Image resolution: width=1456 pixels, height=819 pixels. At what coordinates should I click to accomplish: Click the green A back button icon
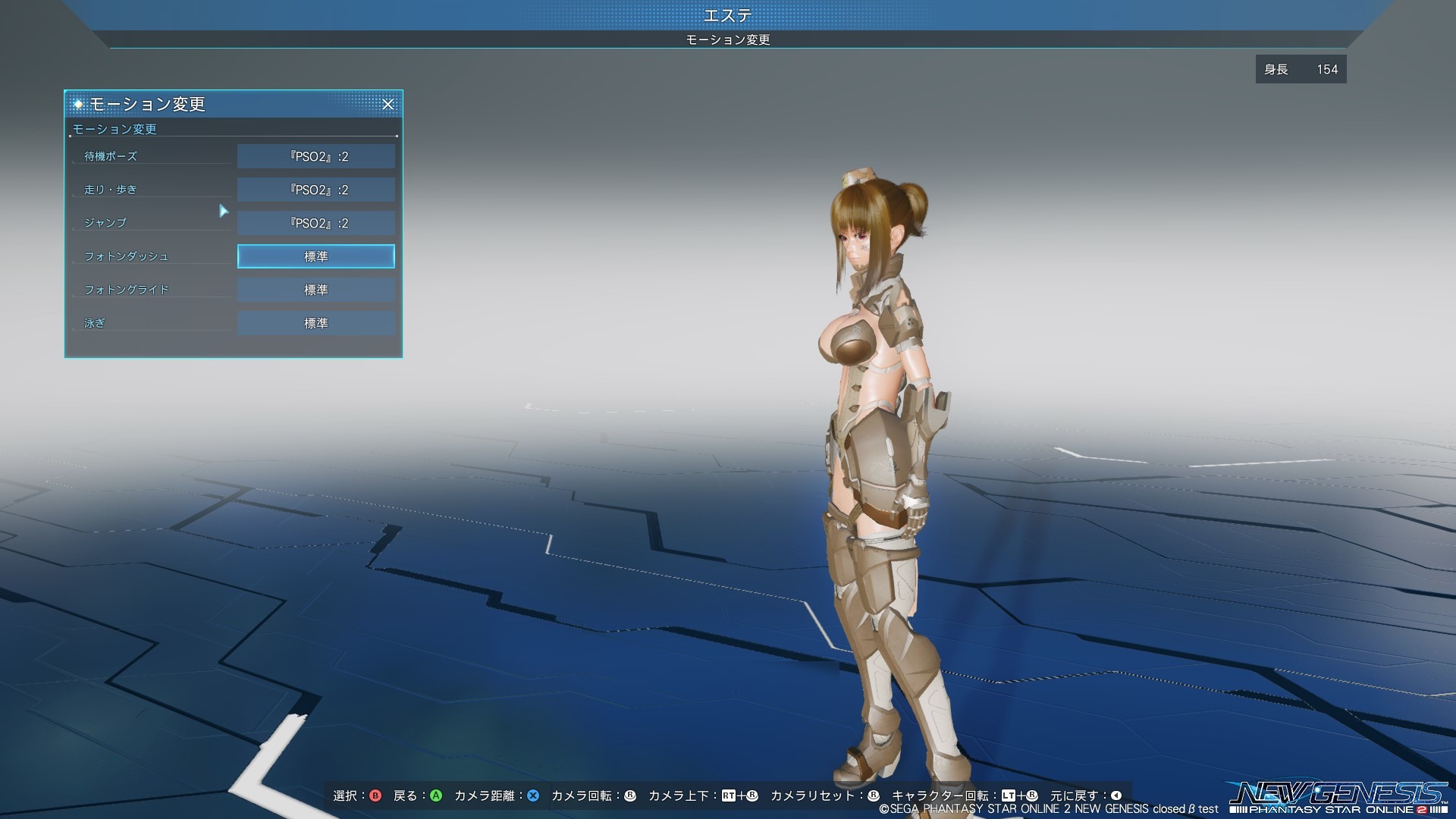(436, 795)
